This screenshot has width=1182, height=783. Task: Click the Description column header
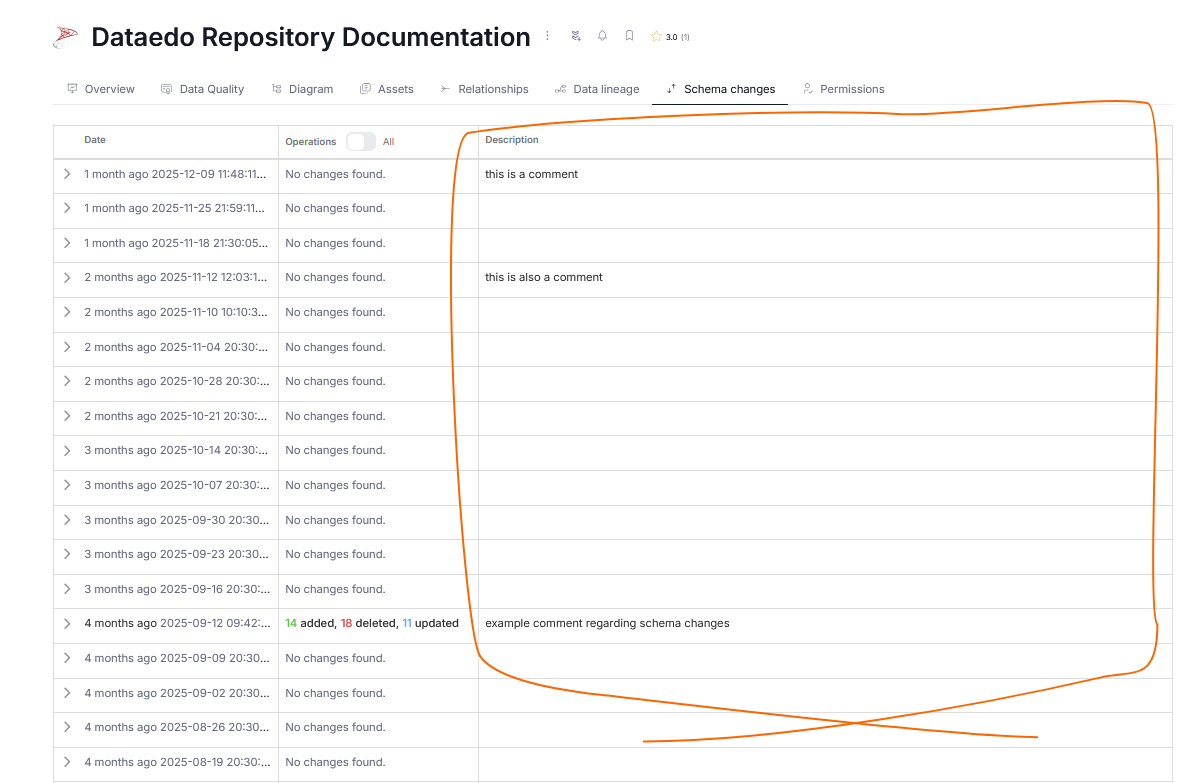pos(512,140)
